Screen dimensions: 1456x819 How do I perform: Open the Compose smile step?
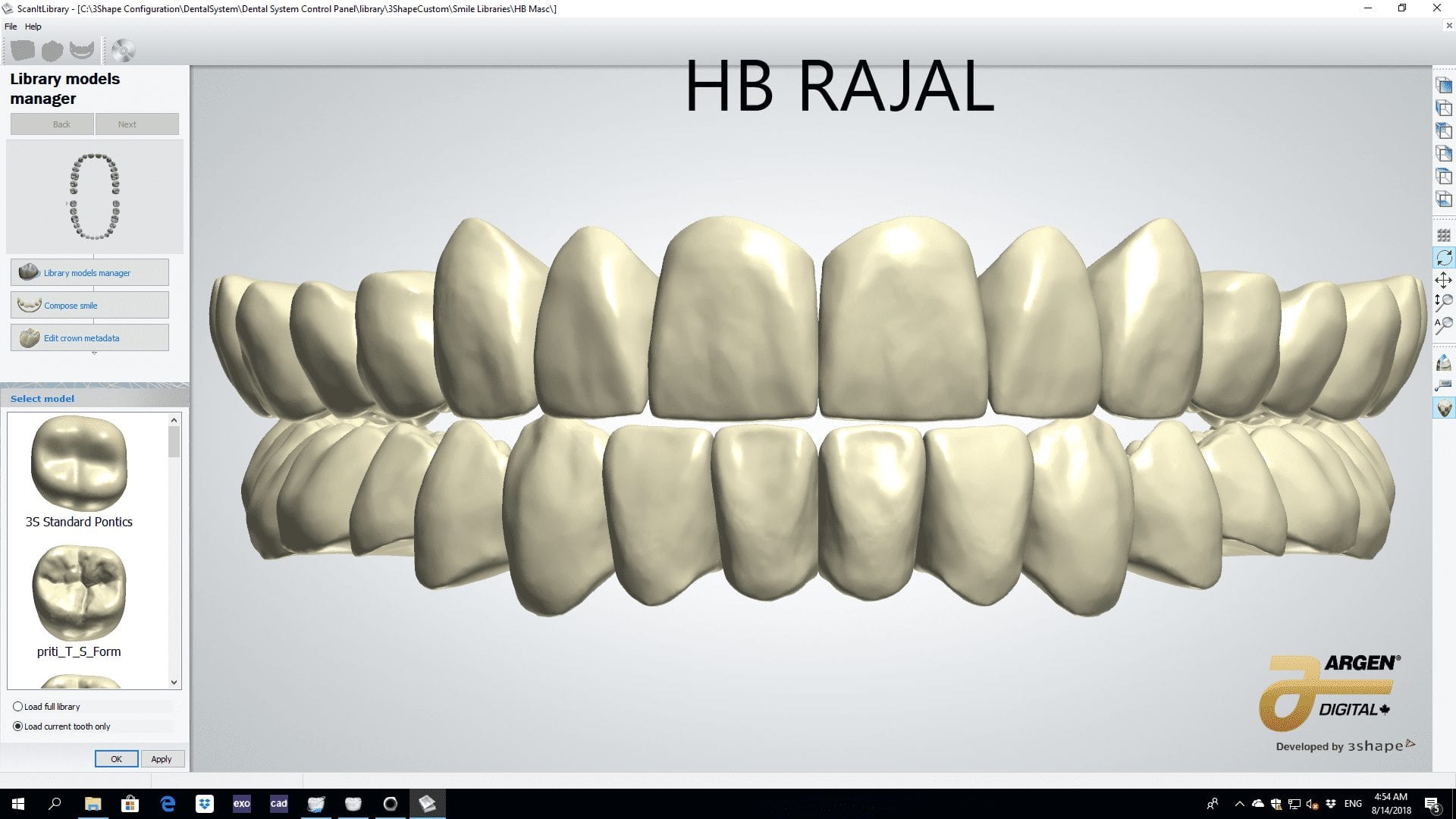(x=89, y=305)
